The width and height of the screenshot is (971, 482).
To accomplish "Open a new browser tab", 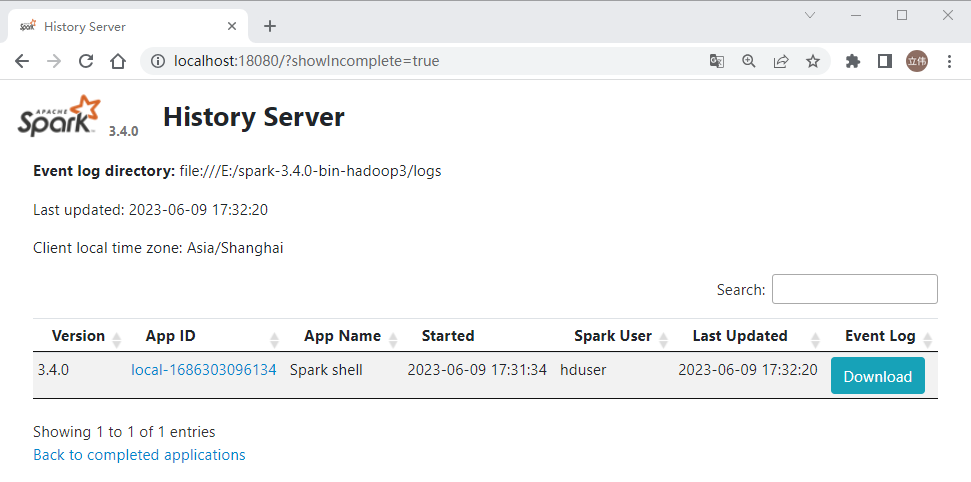I will pyautogui.click(x=269, y=27).
